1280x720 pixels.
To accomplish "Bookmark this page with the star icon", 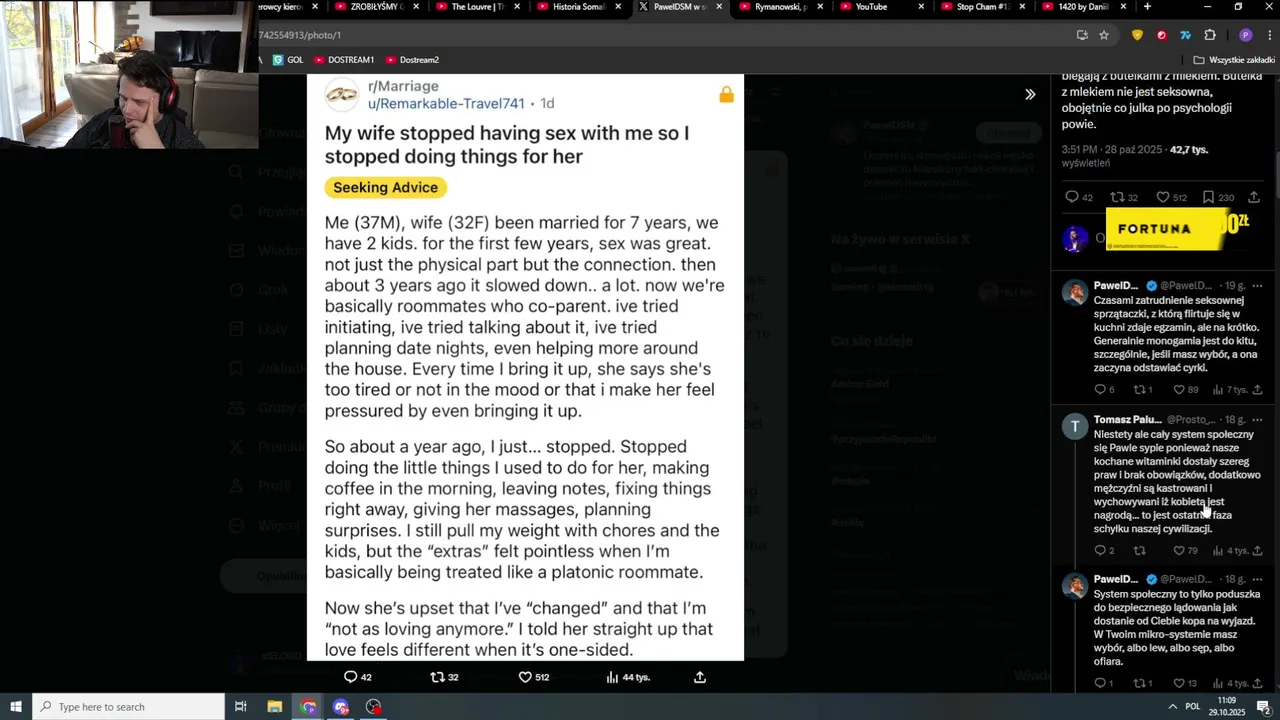I will pos(1104,35).
